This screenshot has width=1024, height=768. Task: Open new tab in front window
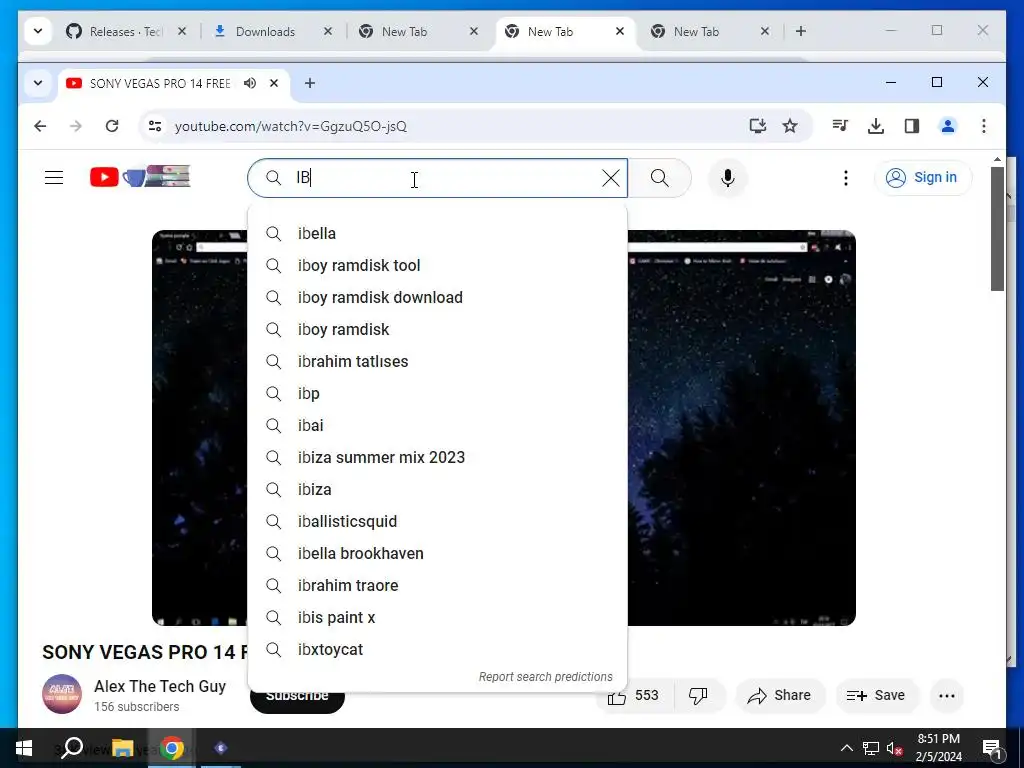310,84
